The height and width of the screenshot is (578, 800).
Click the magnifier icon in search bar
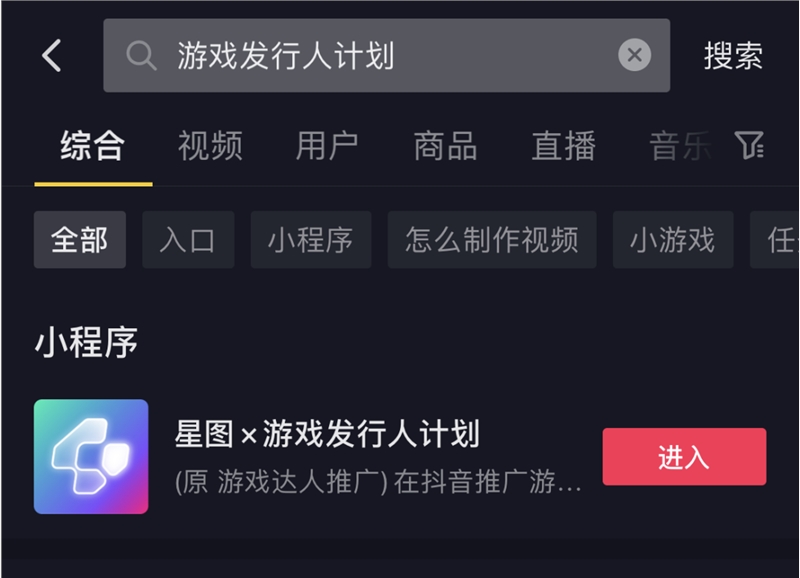tap(140, 55)
